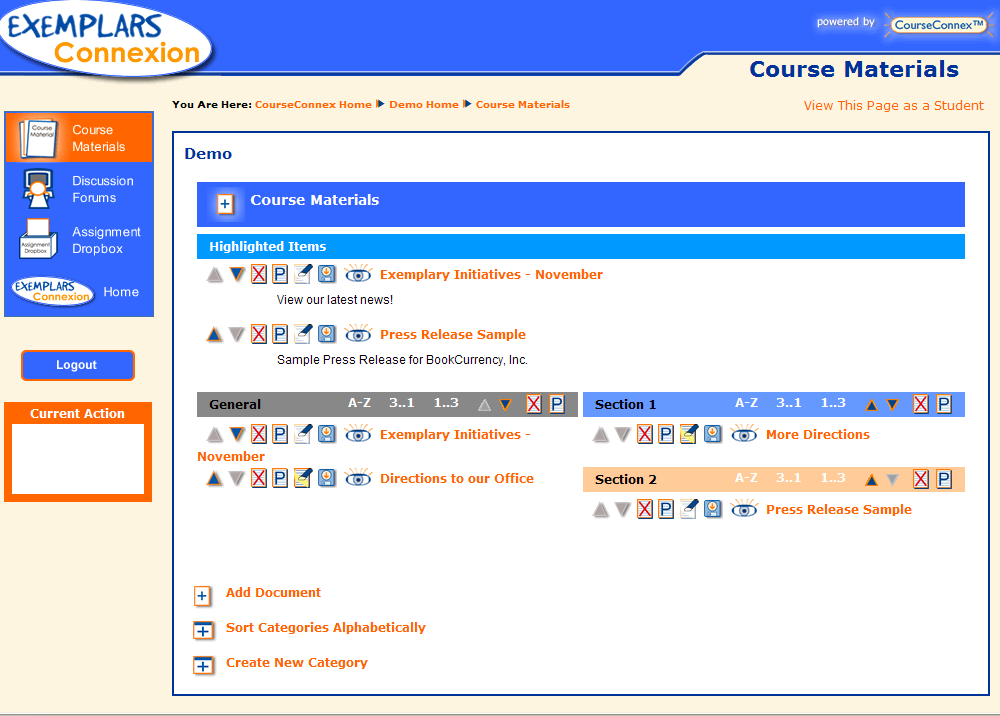Toggle eye icon for Directions to our Office
The height and width of the screenshot is (716, 1000).
point(358,479)
